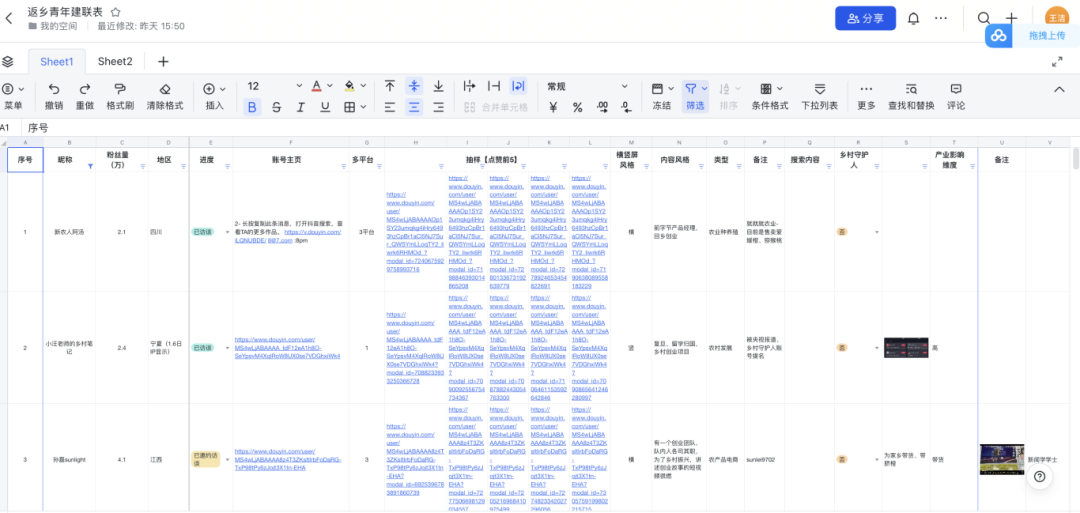Screen dimensions: 1080x513
Task: Click the comment (评论) icon
Action: (x=956, y=89)
